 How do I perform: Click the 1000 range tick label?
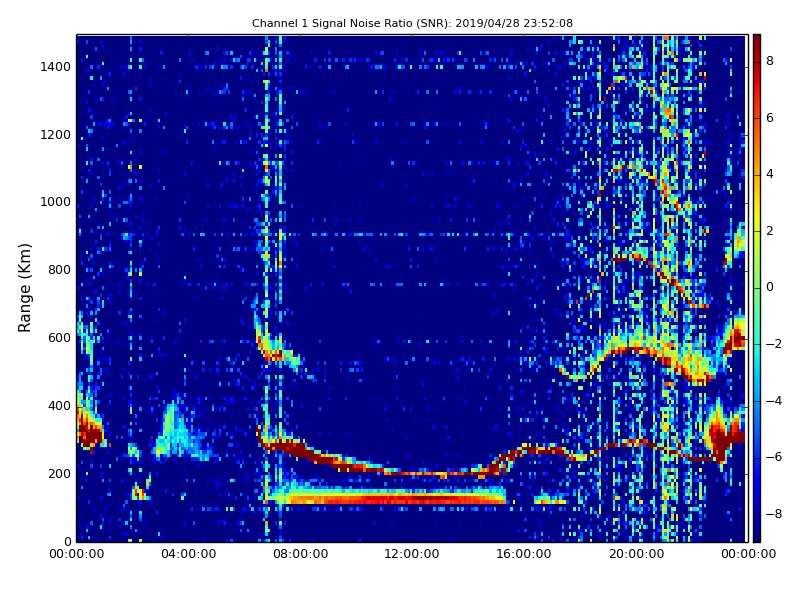point(55,202)
